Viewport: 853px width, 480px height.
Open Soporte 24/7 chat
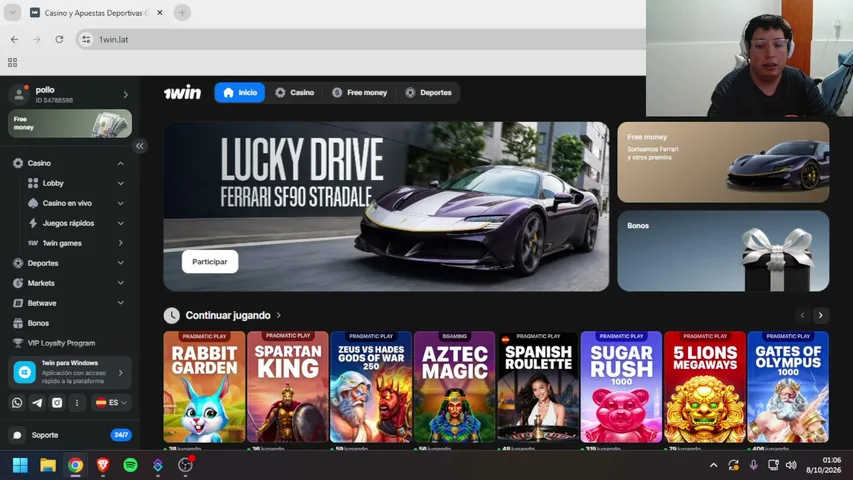click(70, 435)
